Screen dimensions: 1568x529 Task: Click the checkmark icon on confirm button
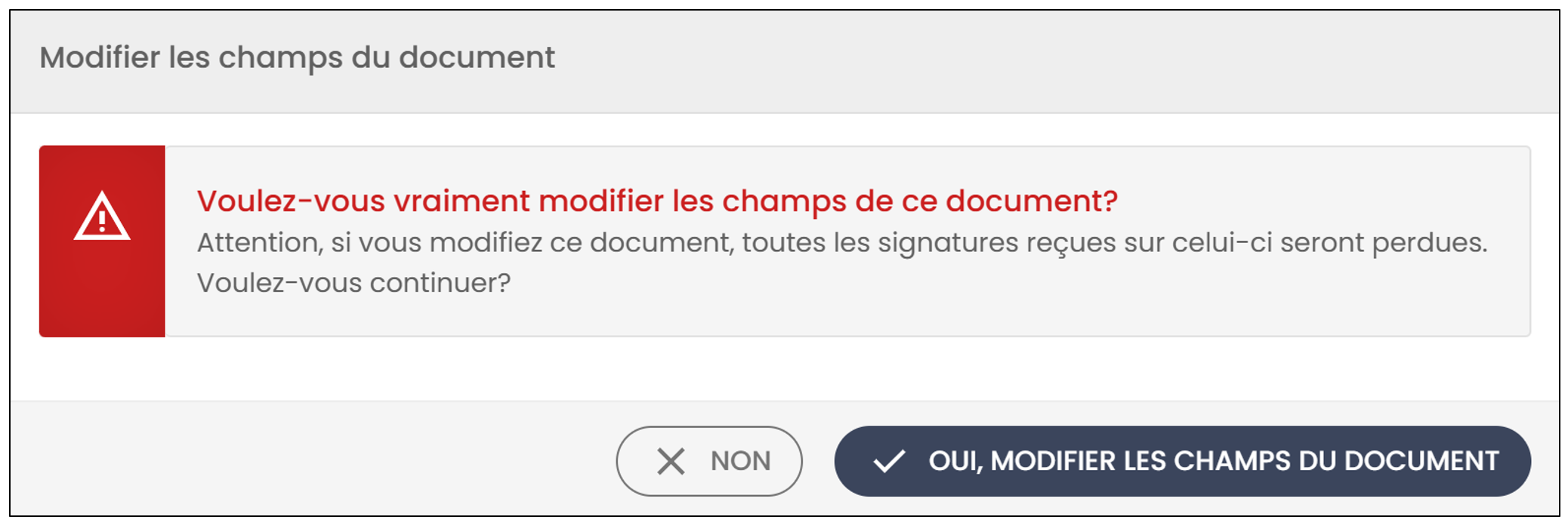pyautogui.click(x=889, y=461)
